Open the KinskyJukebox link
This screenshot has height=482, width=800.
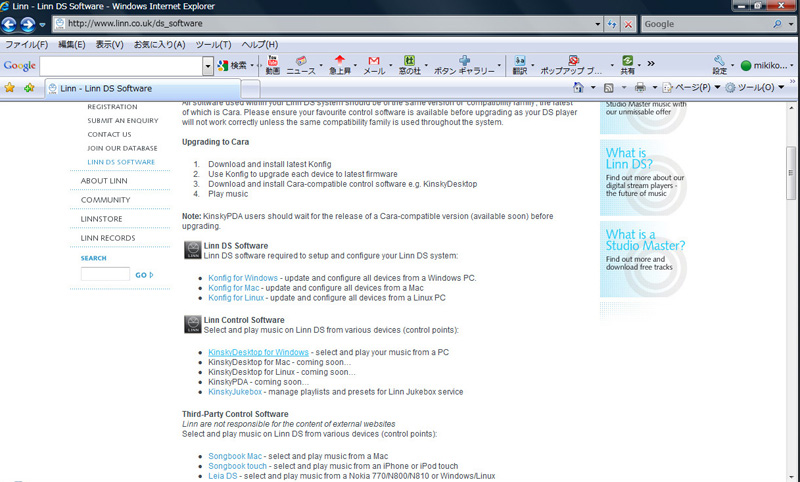pyautogui.click(x=235, y=392)
